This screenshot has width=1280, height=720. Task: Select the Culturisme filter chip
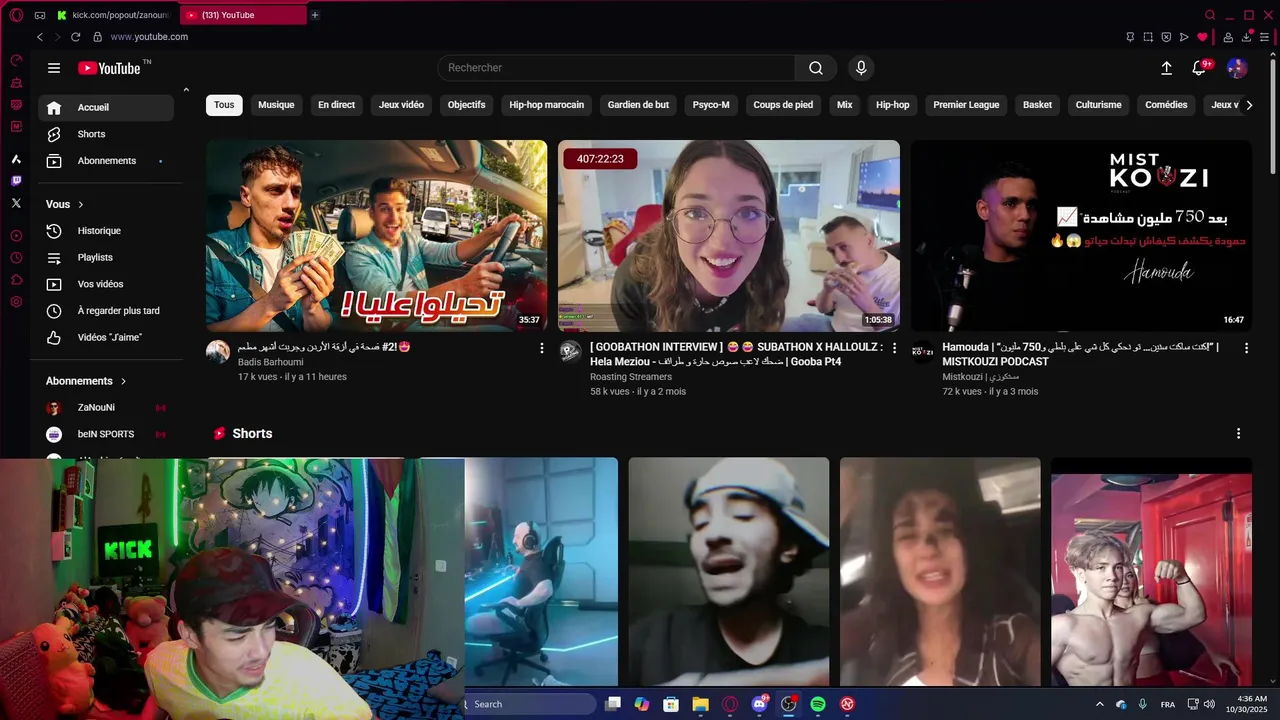coord(1098,105)
